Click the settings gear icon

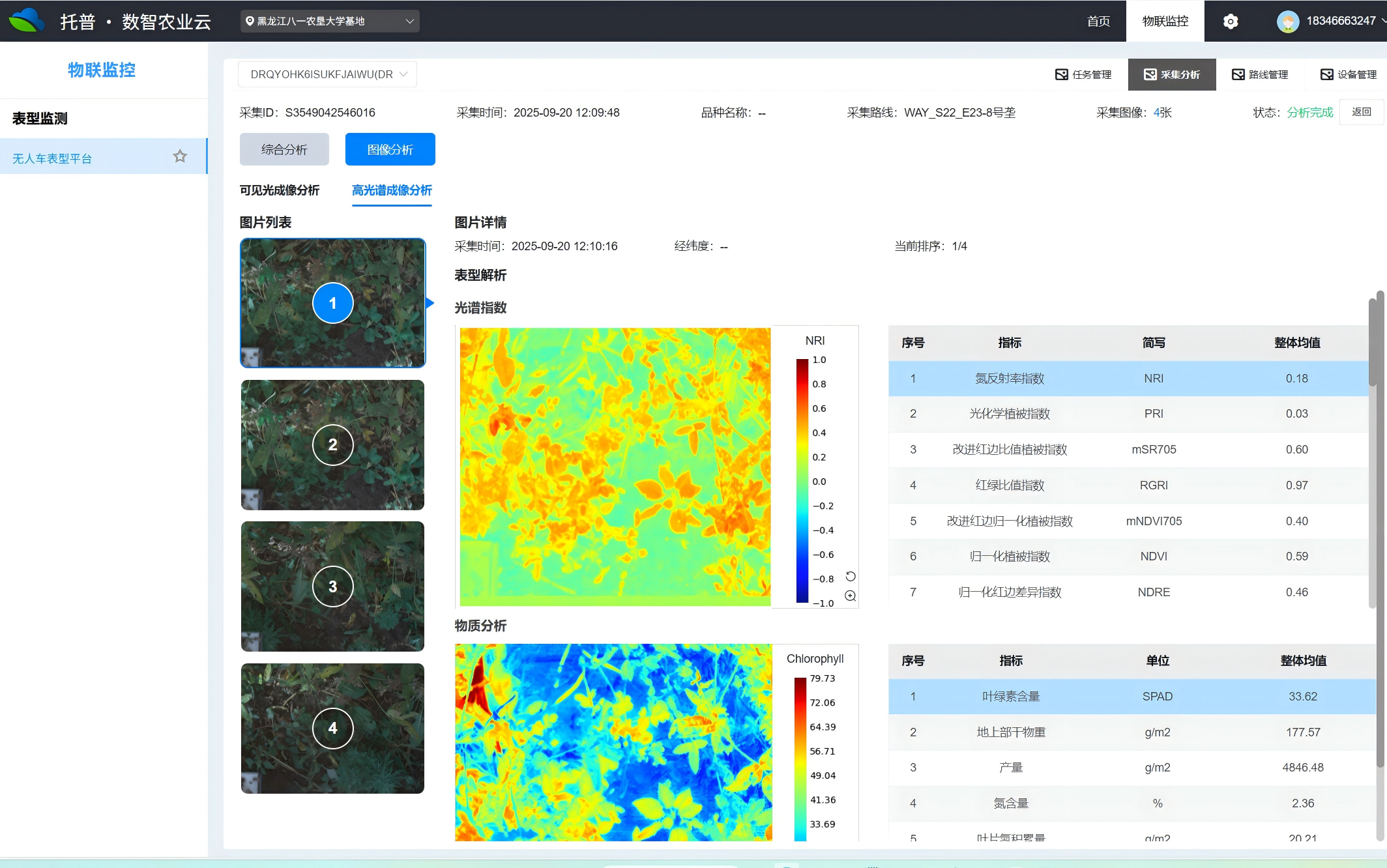1230,22
